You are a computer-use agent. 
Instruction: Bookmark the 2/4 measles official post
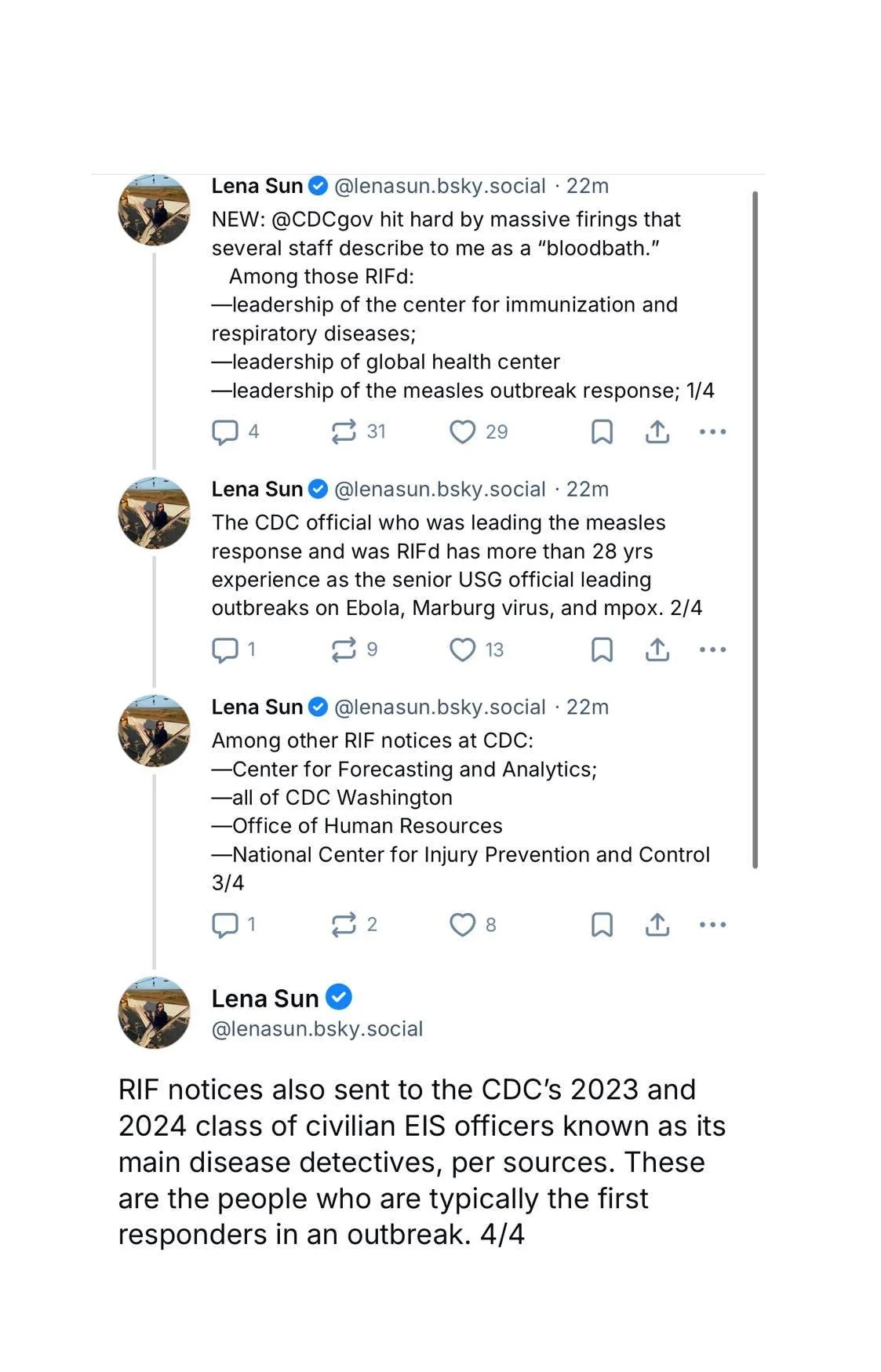point(602,650)
